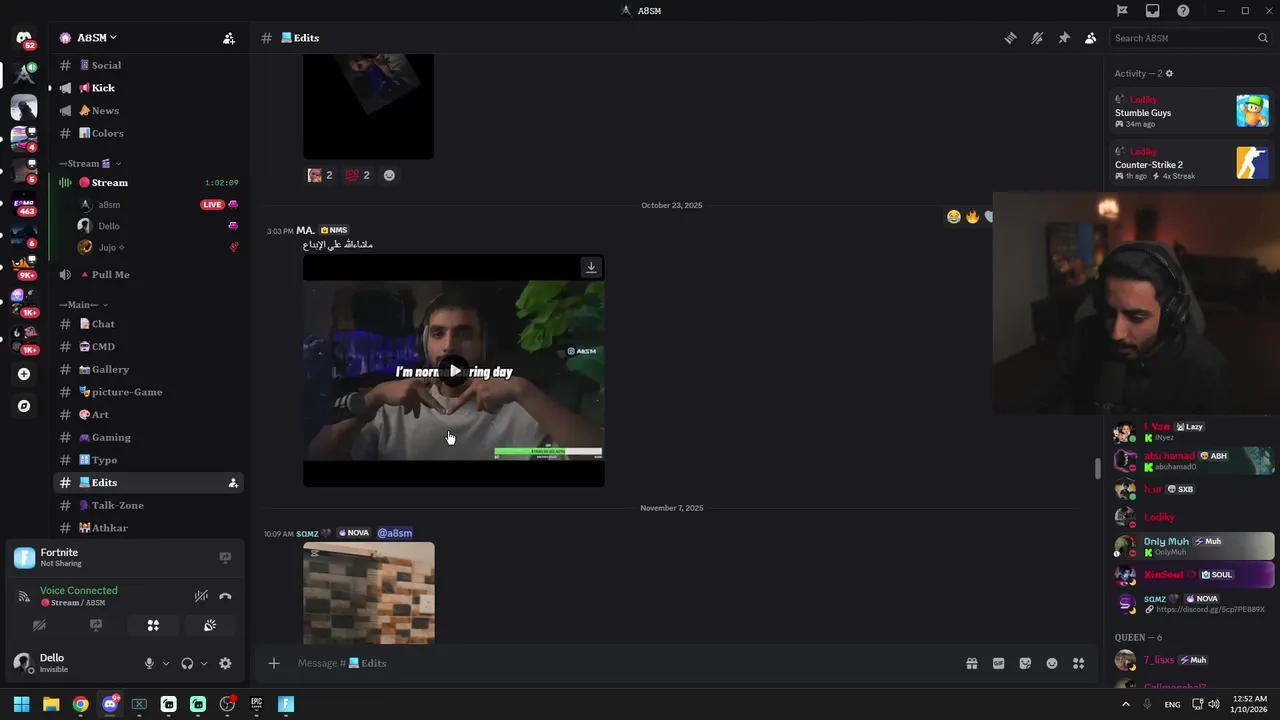Screen dimensions: 1280x720
Task: Open the Social channel
Action: pos(148,65)
